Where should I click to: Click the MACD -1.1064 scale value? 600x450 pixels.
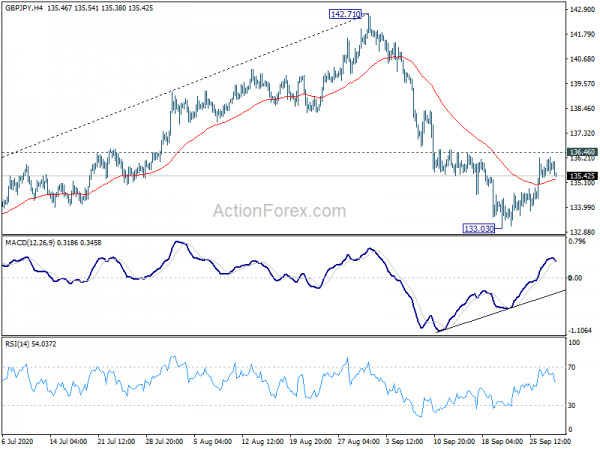tap(580, 330)
